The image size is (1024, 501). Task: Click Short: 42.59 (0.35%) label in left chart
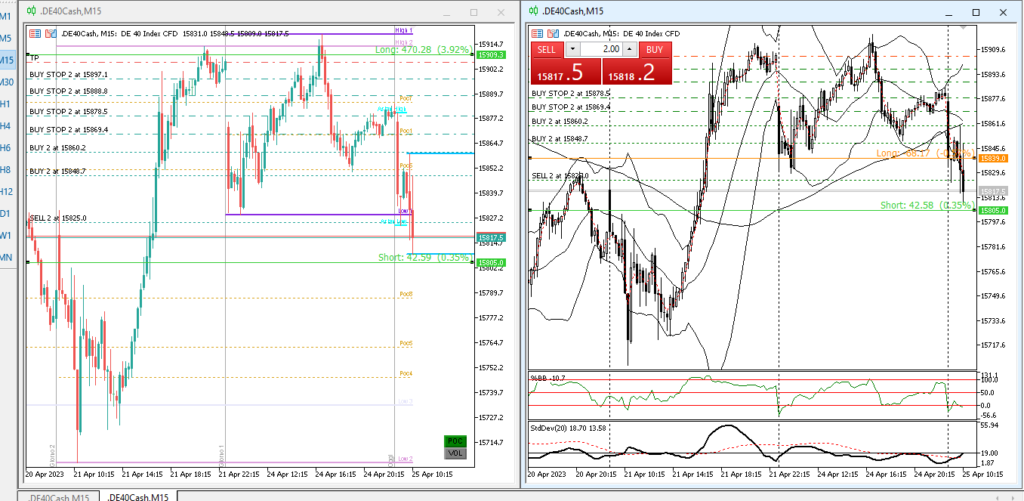[424, 257]
